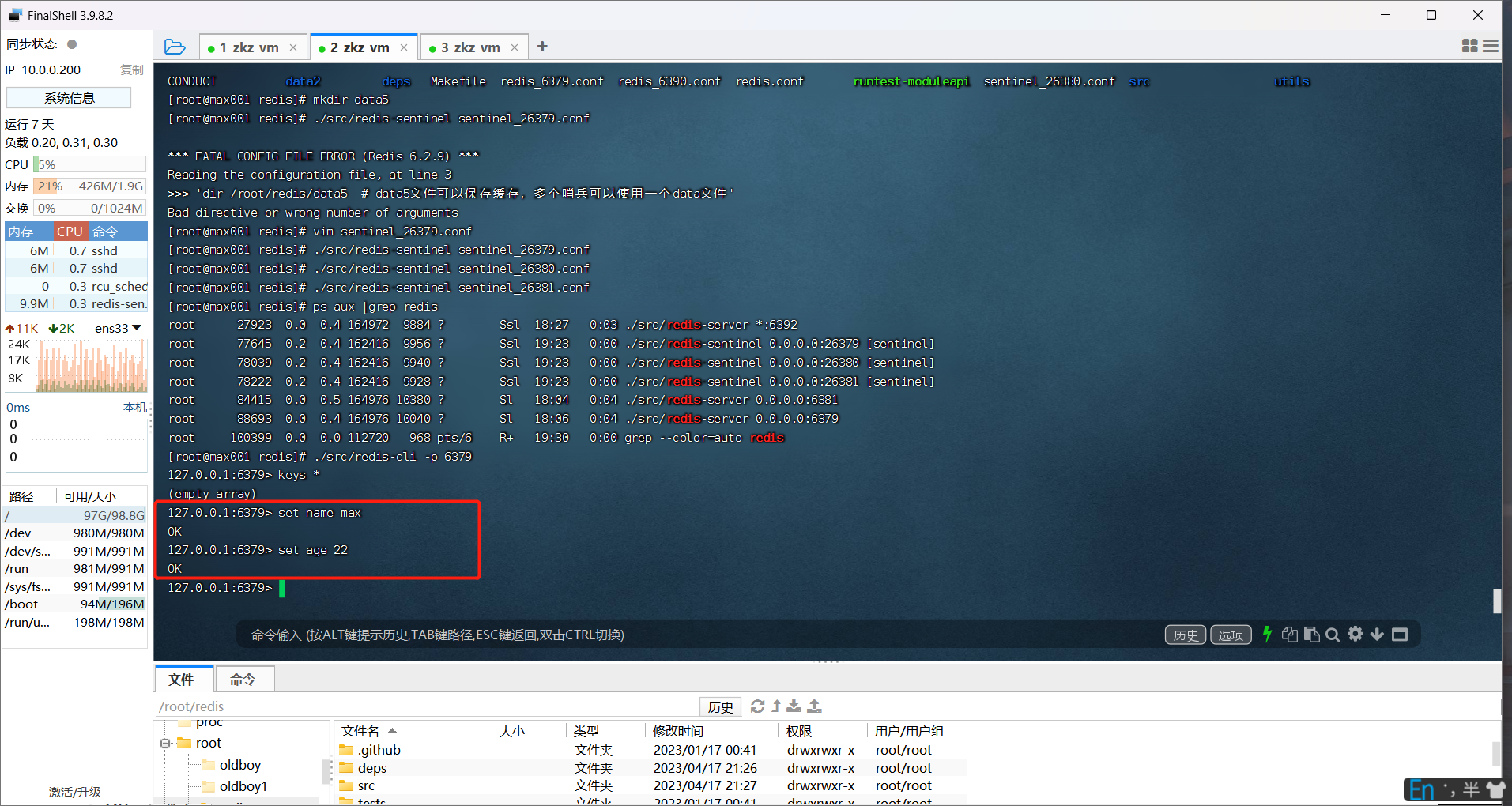Image resolution: width=1512 pixels, height=806 pixels.
Task: Open file panel 历史 path history
Action: tap(720, 706)
